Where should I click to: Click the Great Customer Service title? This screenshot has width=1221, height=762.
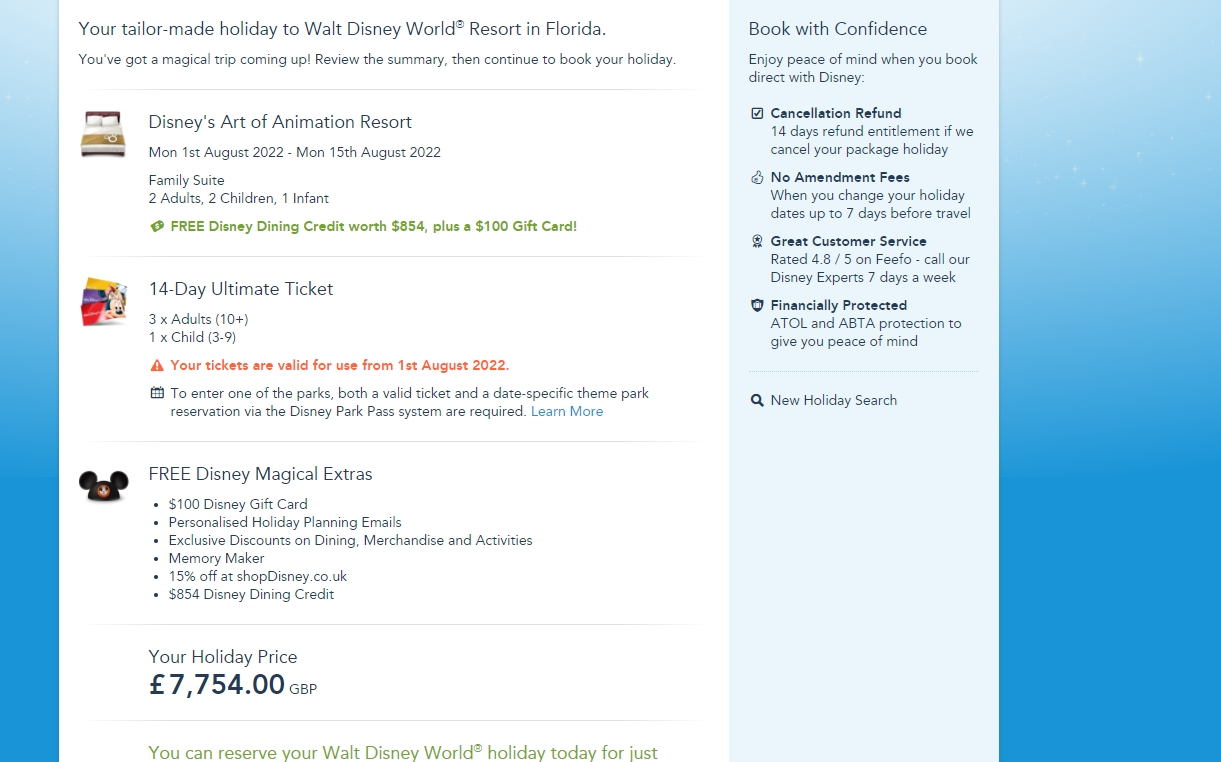coord(848,241)
